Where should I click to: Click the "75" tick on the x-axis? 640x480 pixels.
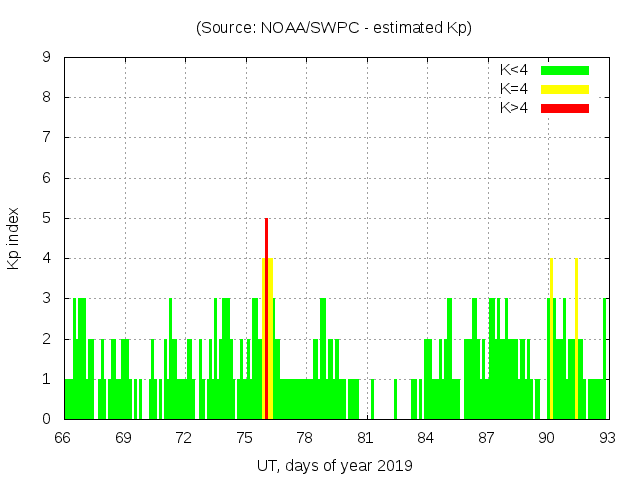point(245,438)
